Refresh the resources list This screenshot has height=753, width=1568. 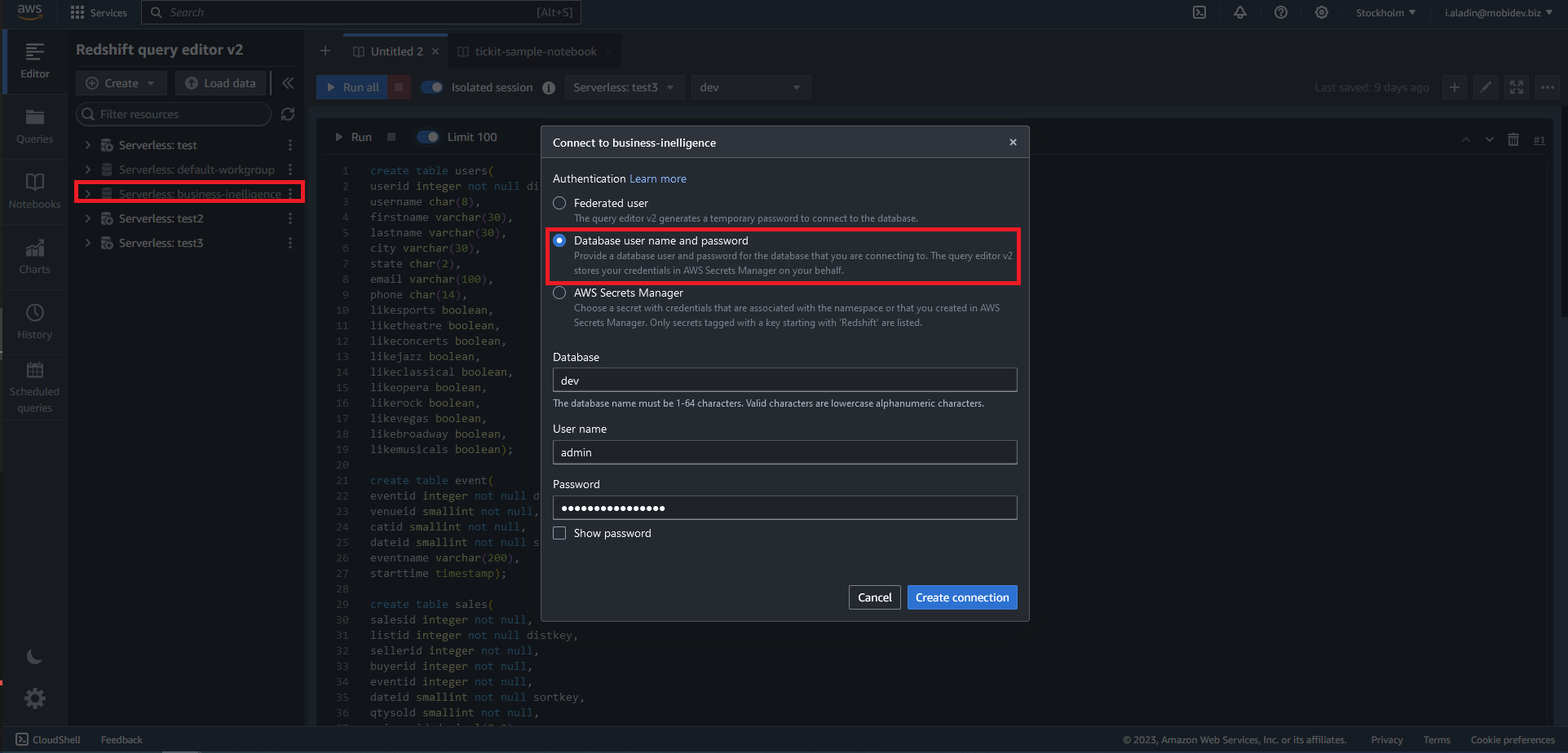pyautogui.click(x=288, y=114)
